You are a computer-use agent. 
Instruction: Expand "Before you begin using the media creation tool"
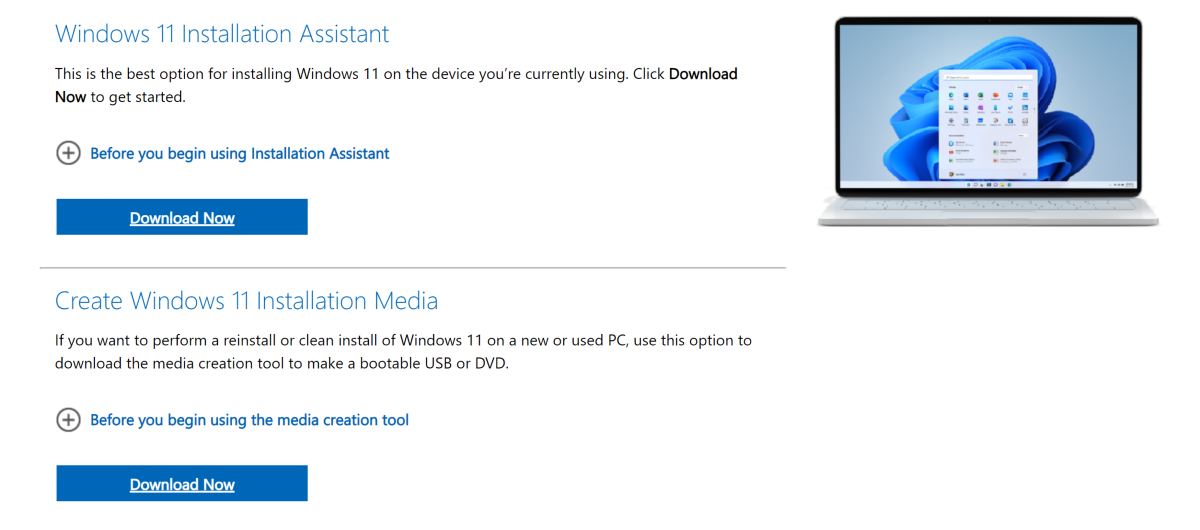(249, 420)
